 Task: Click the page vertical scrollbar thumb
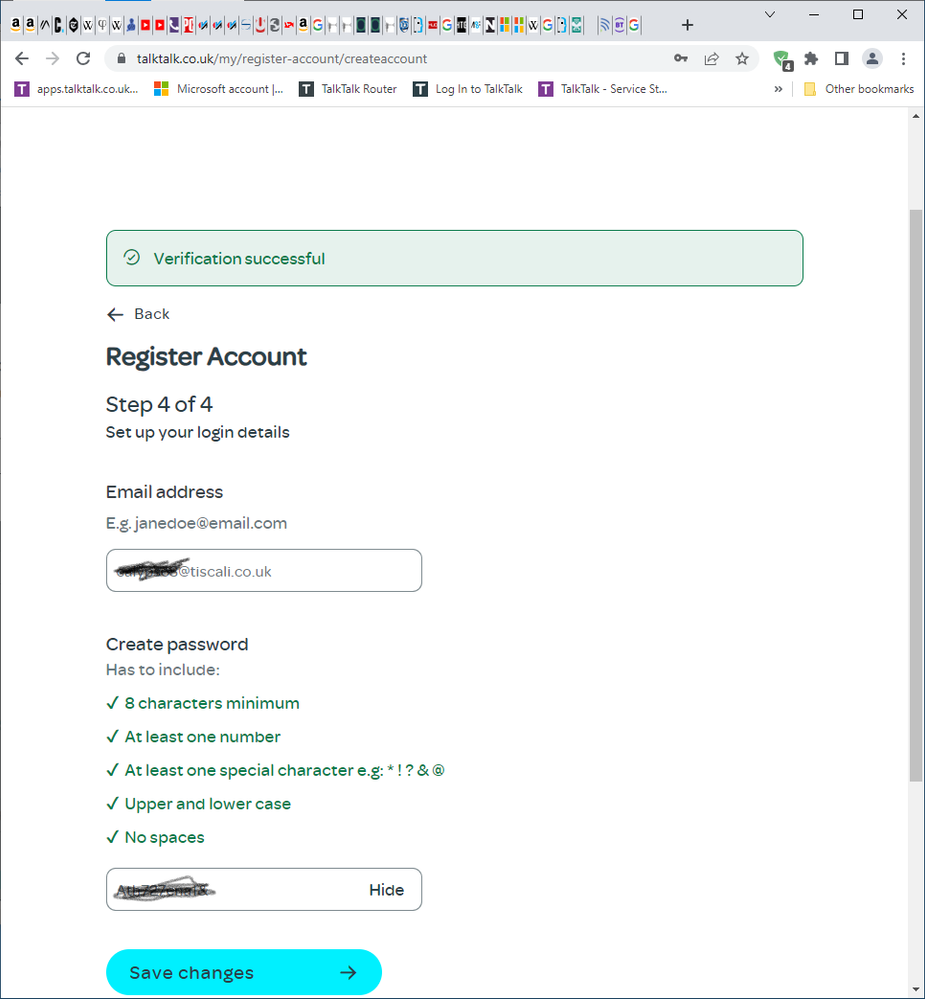coord(915,495)
